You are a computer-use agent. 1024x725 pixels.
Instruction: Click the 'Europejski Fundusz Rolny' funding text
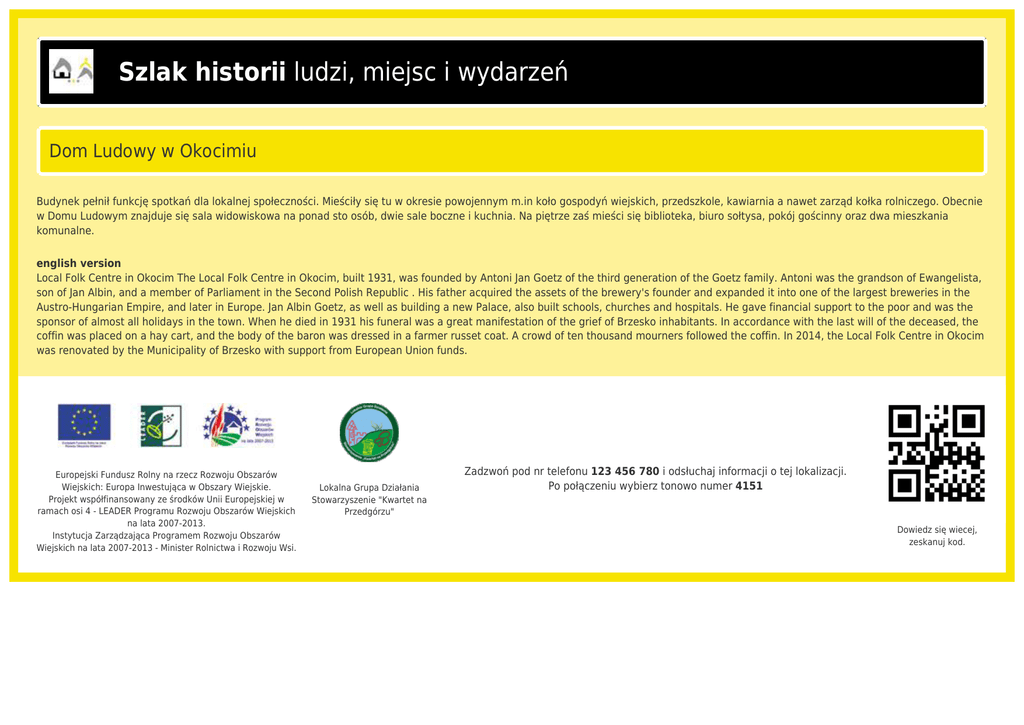[166, 474]
